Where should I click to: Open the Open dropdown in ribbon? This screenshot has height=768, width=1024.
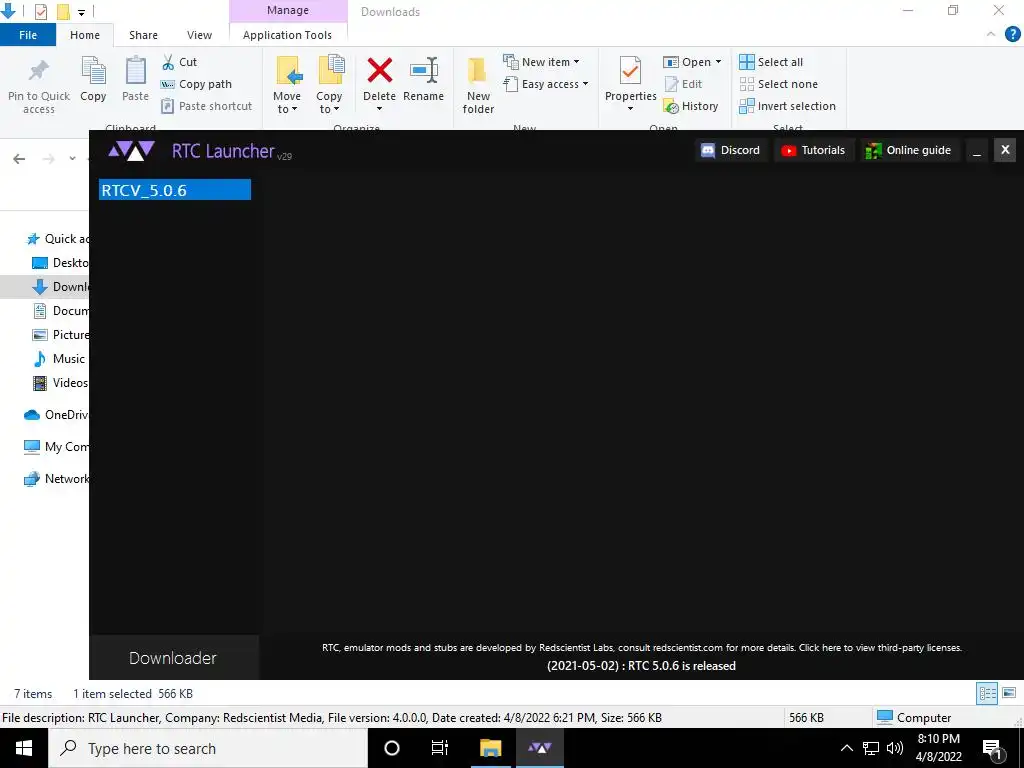(692, 62)
